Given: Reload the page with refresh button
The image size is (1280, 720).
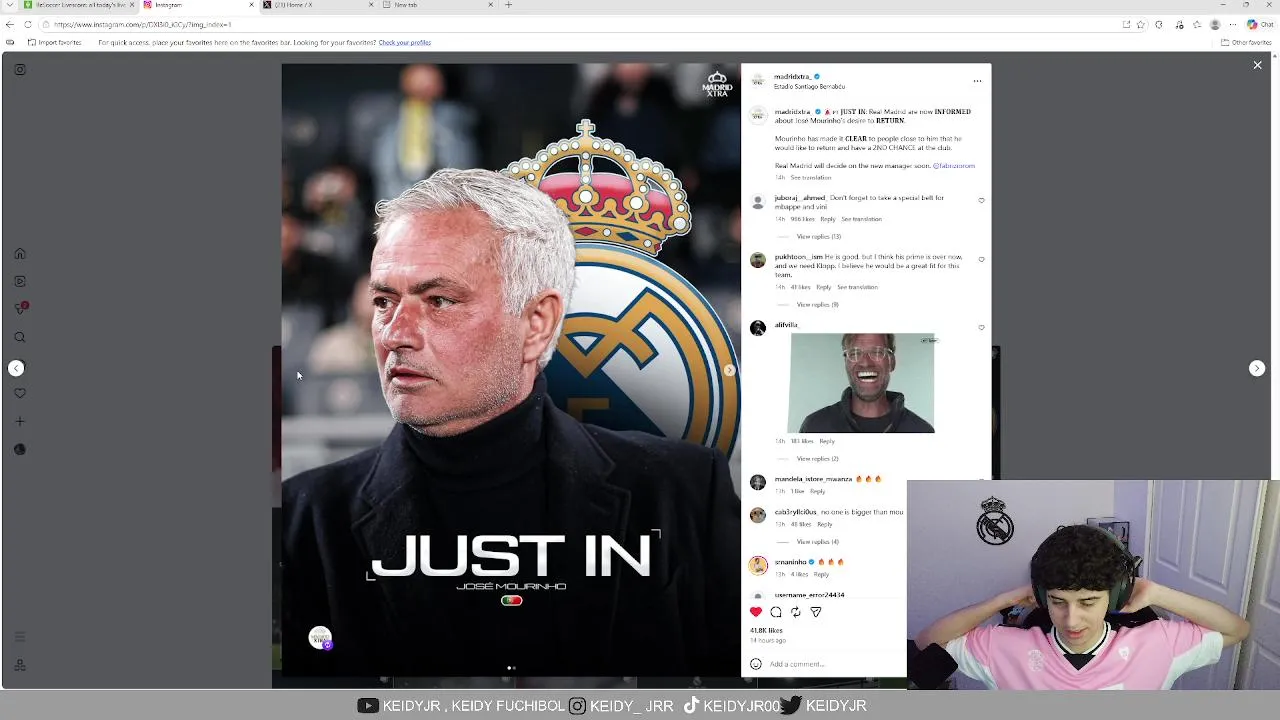Looking at the screenshot, I should click(x=28, y=25).
